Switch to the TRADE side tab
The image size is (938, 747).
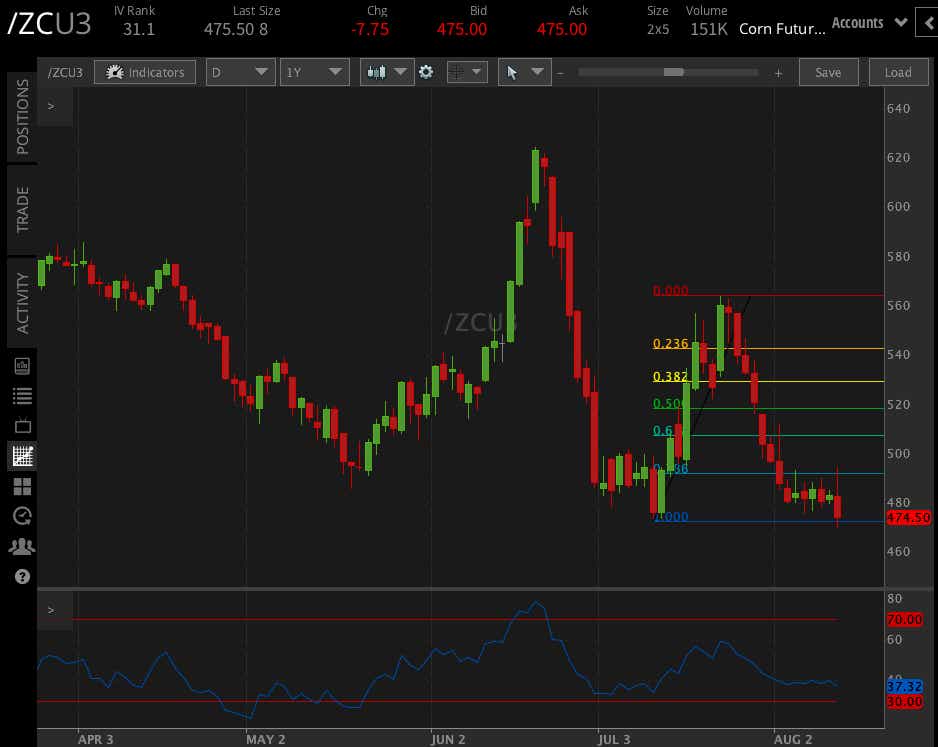[x=22, y=210]
